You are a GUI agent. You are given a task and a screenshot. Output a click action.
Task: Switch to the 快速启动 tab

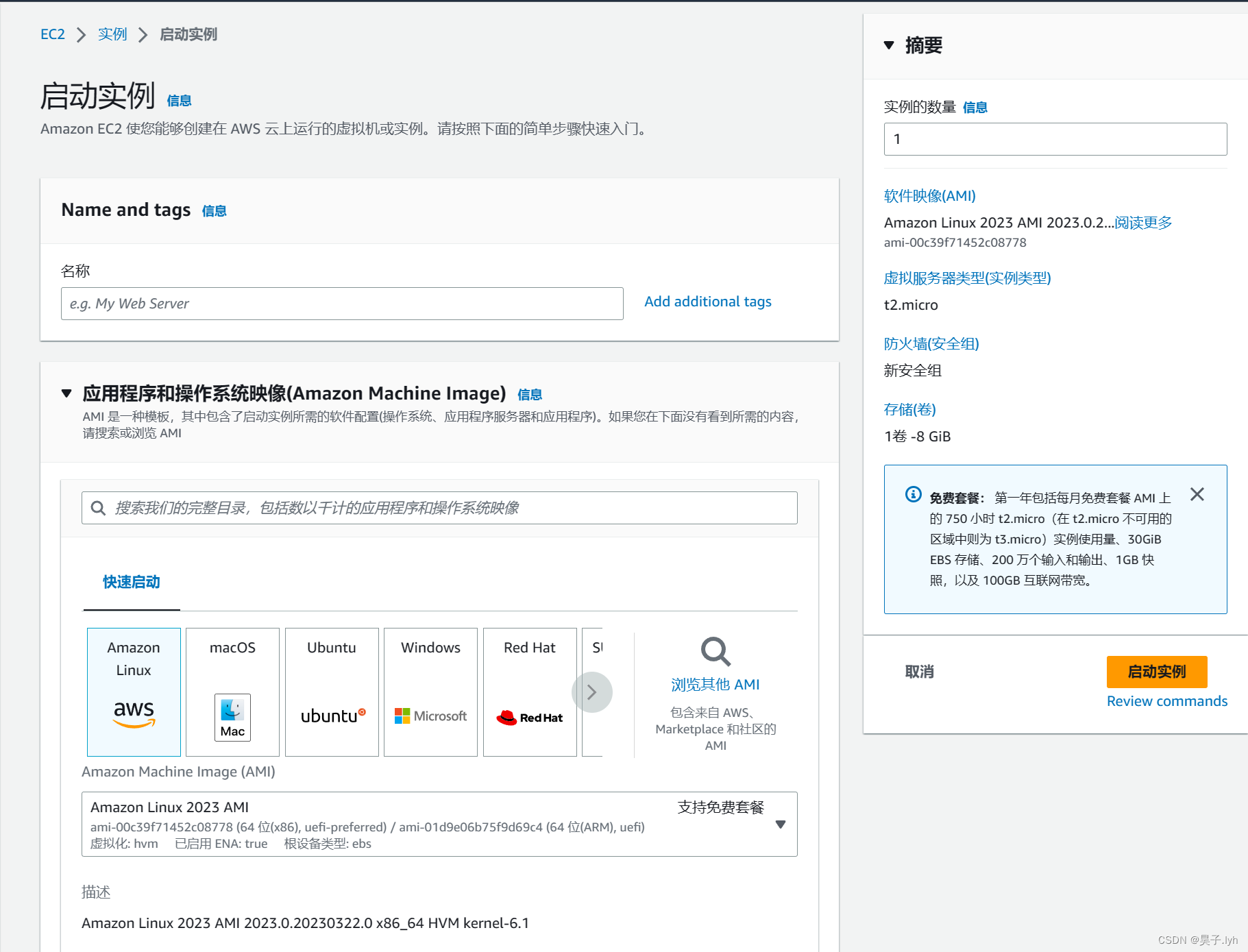pos(130,582)
